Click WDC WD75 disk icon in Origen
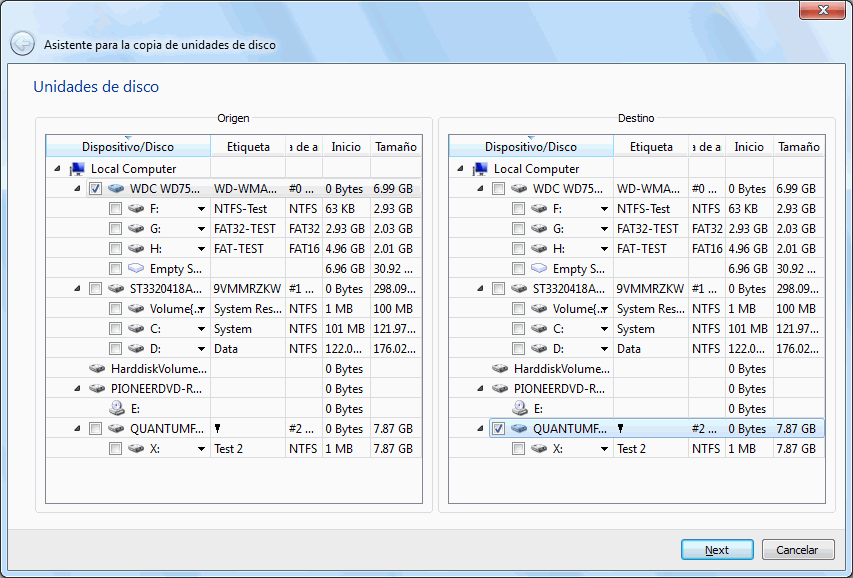The image size is (853, 578). coord(116,189)
